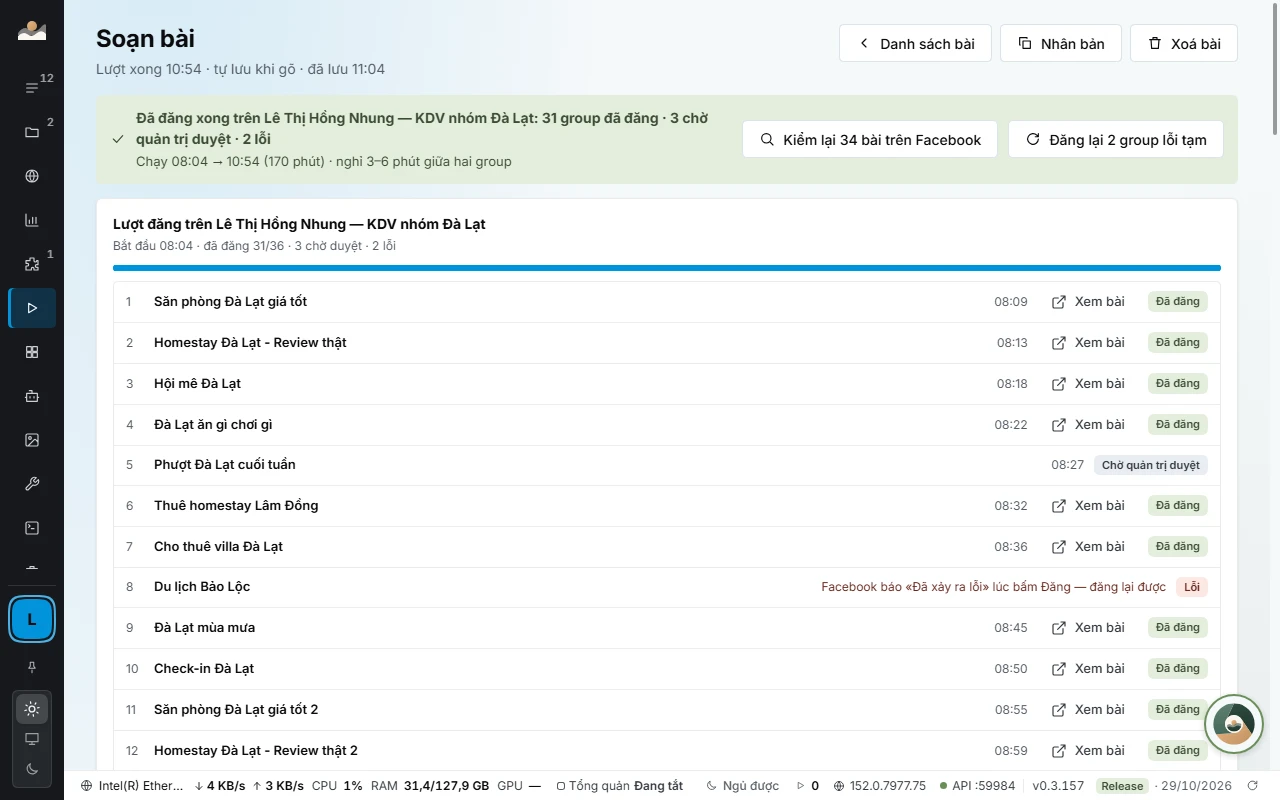Viewport: 1280px width, 800px height.
Task: Switch to dark theme moon icon
Action: [x=32, y=768]
